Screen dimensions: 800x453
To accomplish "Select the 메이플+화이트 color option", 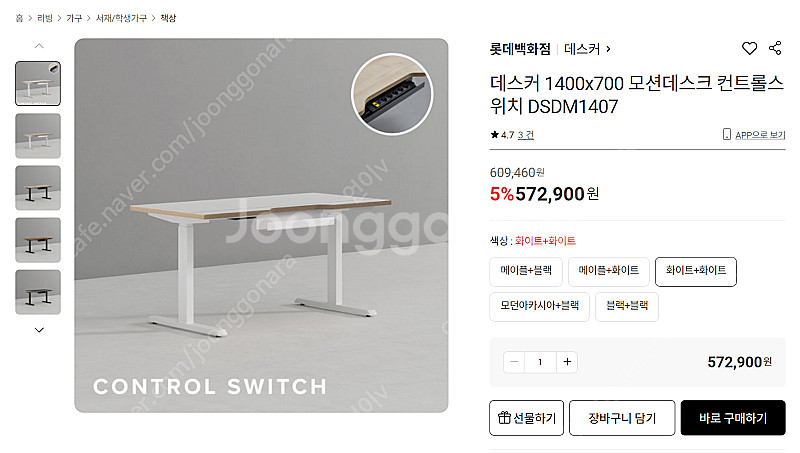I will click(608, 271).
